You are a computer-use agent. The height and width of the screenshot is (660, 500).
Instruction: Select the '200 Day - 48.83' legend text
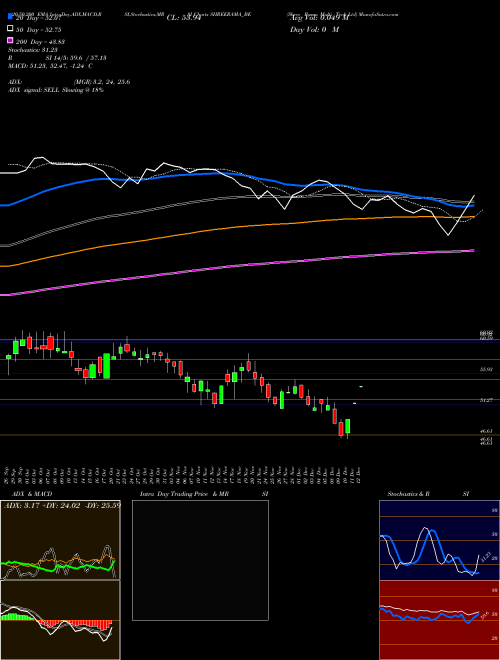pyautogui.click(x=41, y=41)
